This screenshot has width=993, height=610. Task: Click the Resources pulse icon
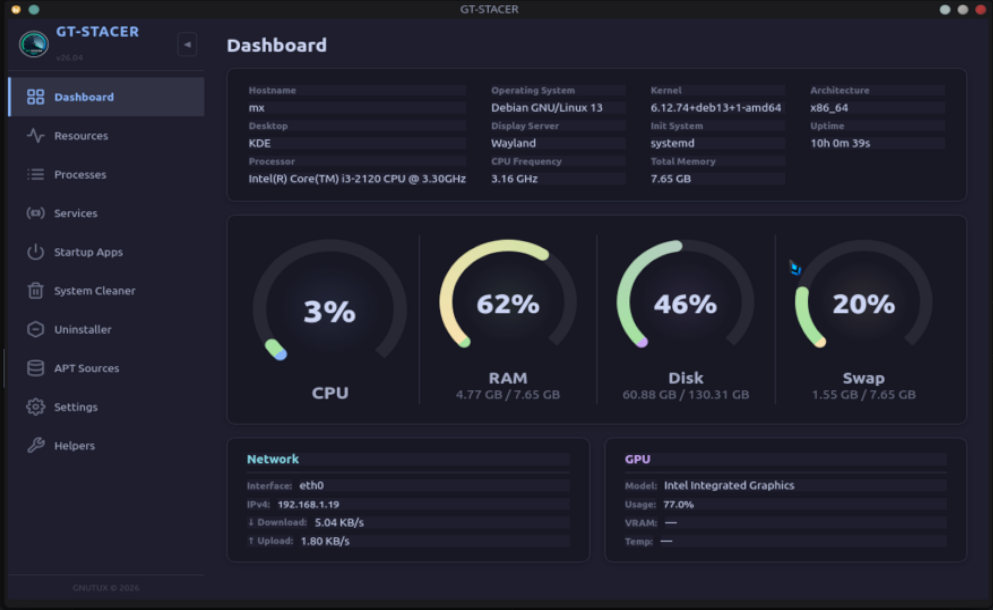[35, 136]
